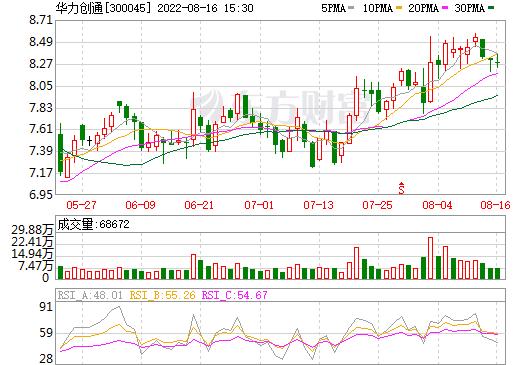Click the date label 07-25
Viewport: 520px width, 365px height.
coord(377,205)
